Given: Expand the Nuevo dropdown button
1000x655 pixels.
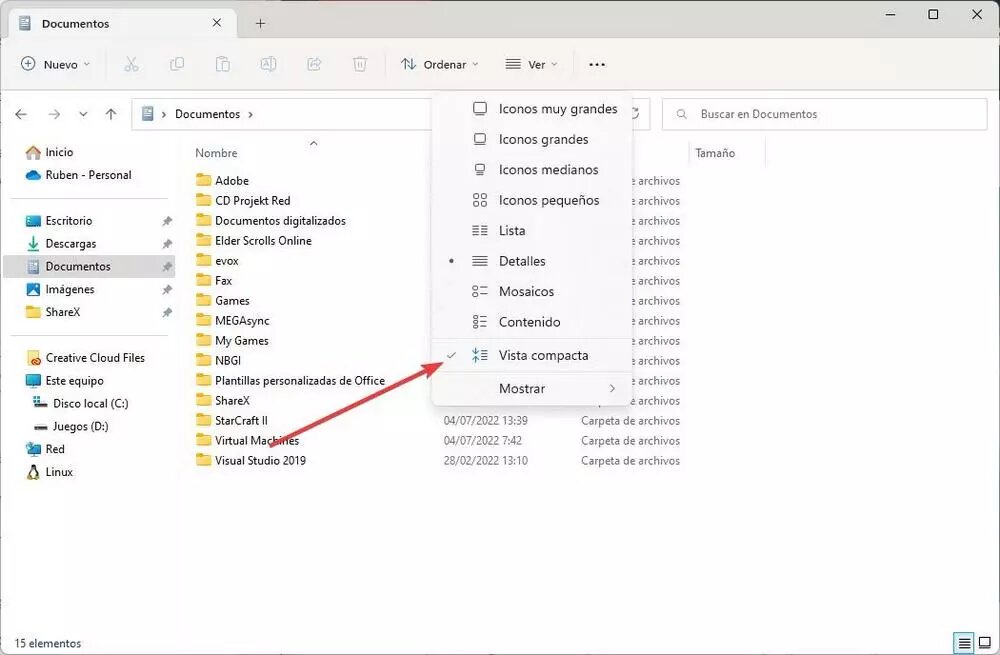Looking at the screenshot, I should (x=56, y=64).
